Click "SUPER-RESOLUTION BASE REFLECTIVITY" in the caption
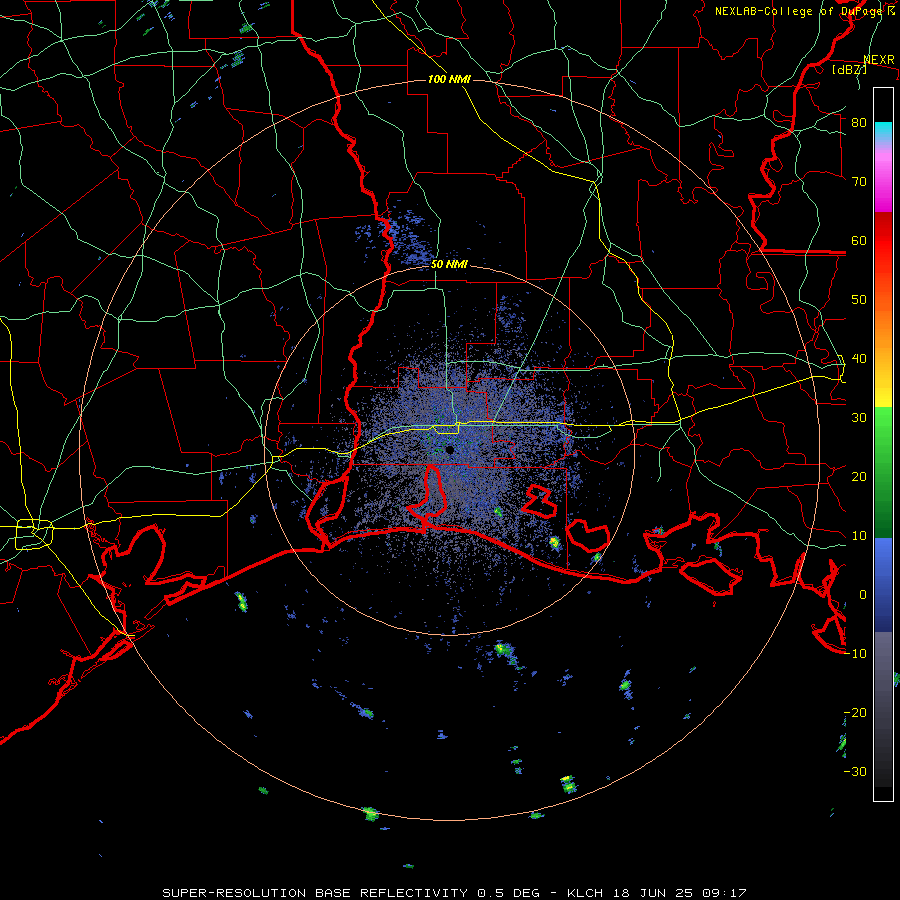Image resolution: width=900 pixels, height=900 pixels. pyautogui.click(x=315, y=893)
